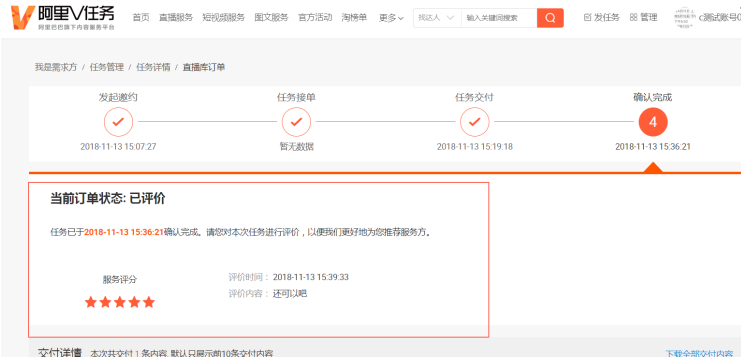Click the third service rating star
Screen dimensions: 741x362
click(x=120, y=302)
